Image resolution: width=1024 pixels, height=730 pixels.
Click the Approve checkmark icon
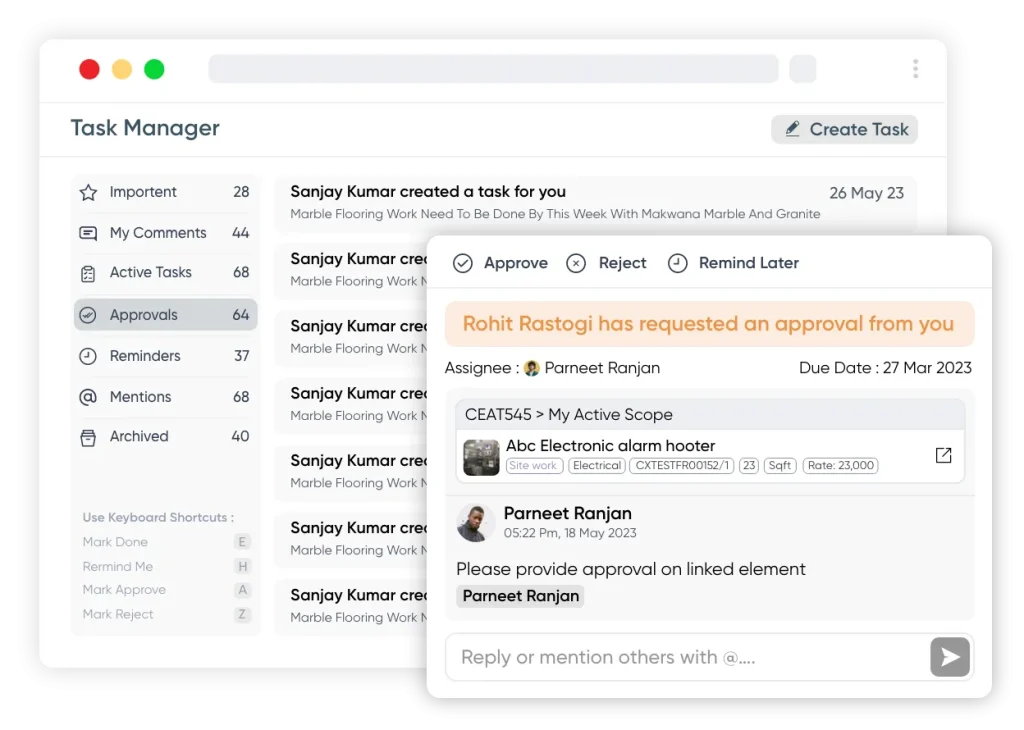pyautogui.click(x=463, y=263)
